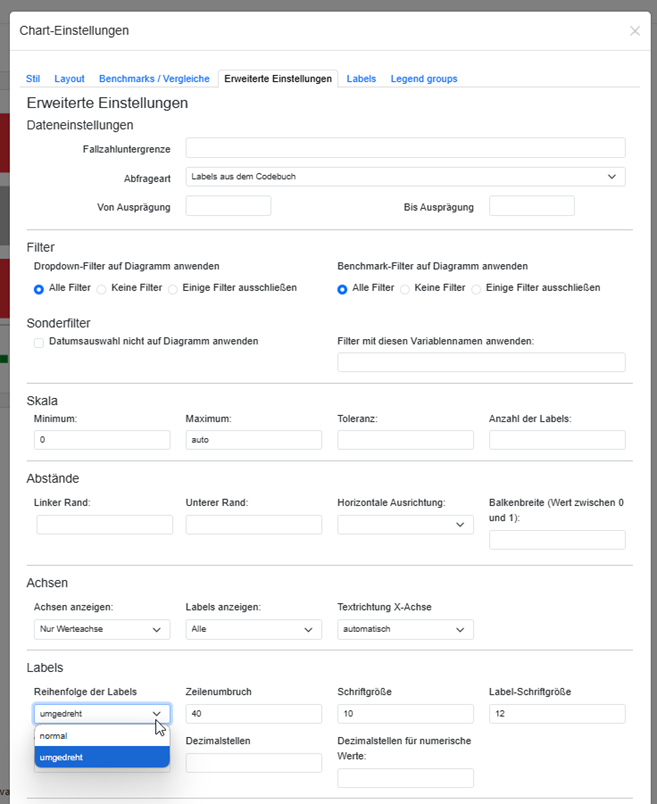Select Alle Filter for Dropdown-Filter
This screenshot has width=657, height=804.
39,289
